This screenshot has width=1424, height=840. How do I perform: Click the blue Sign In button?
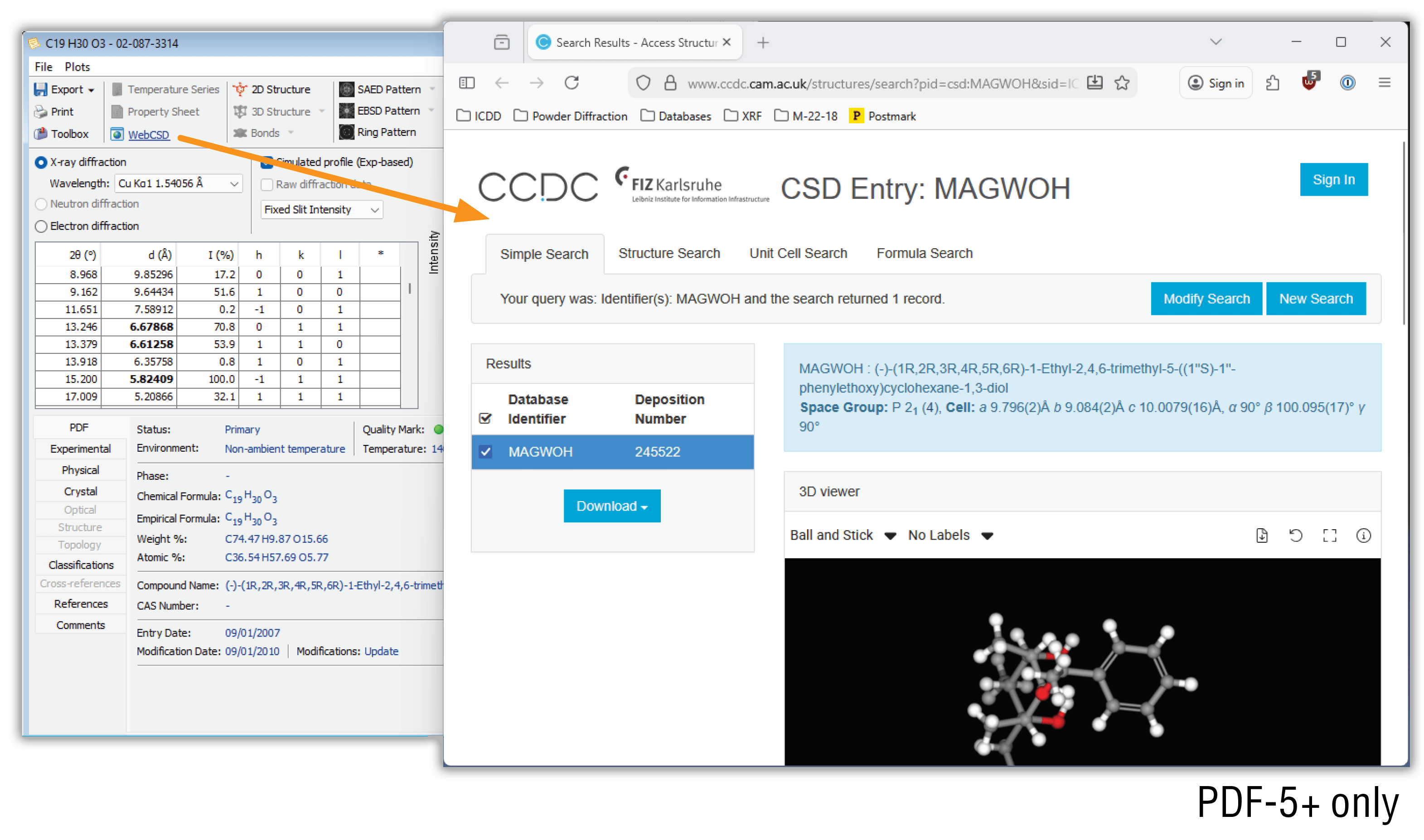[x=1333, y=179]
